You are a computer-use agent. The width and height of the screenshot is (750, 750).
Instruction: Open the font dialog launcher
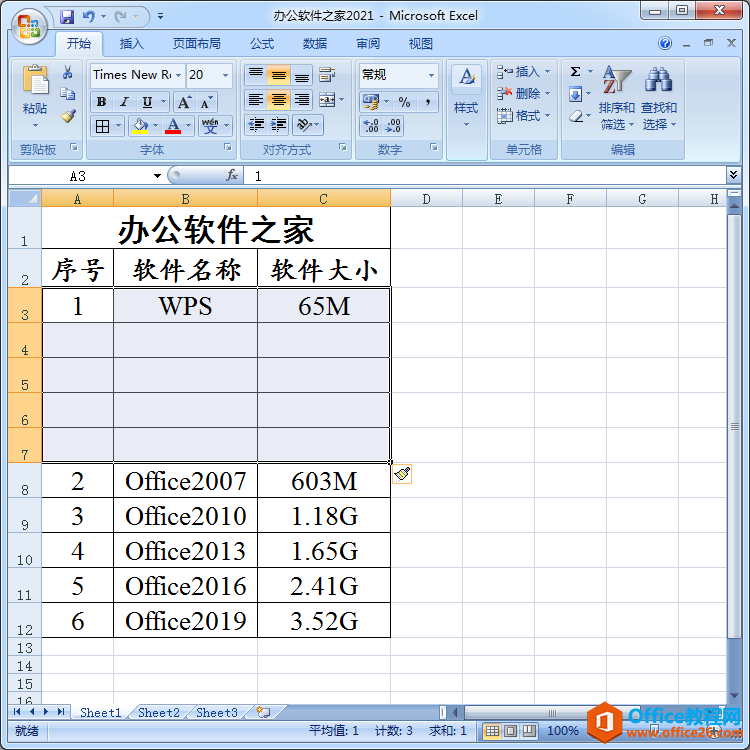coord(228,147)
